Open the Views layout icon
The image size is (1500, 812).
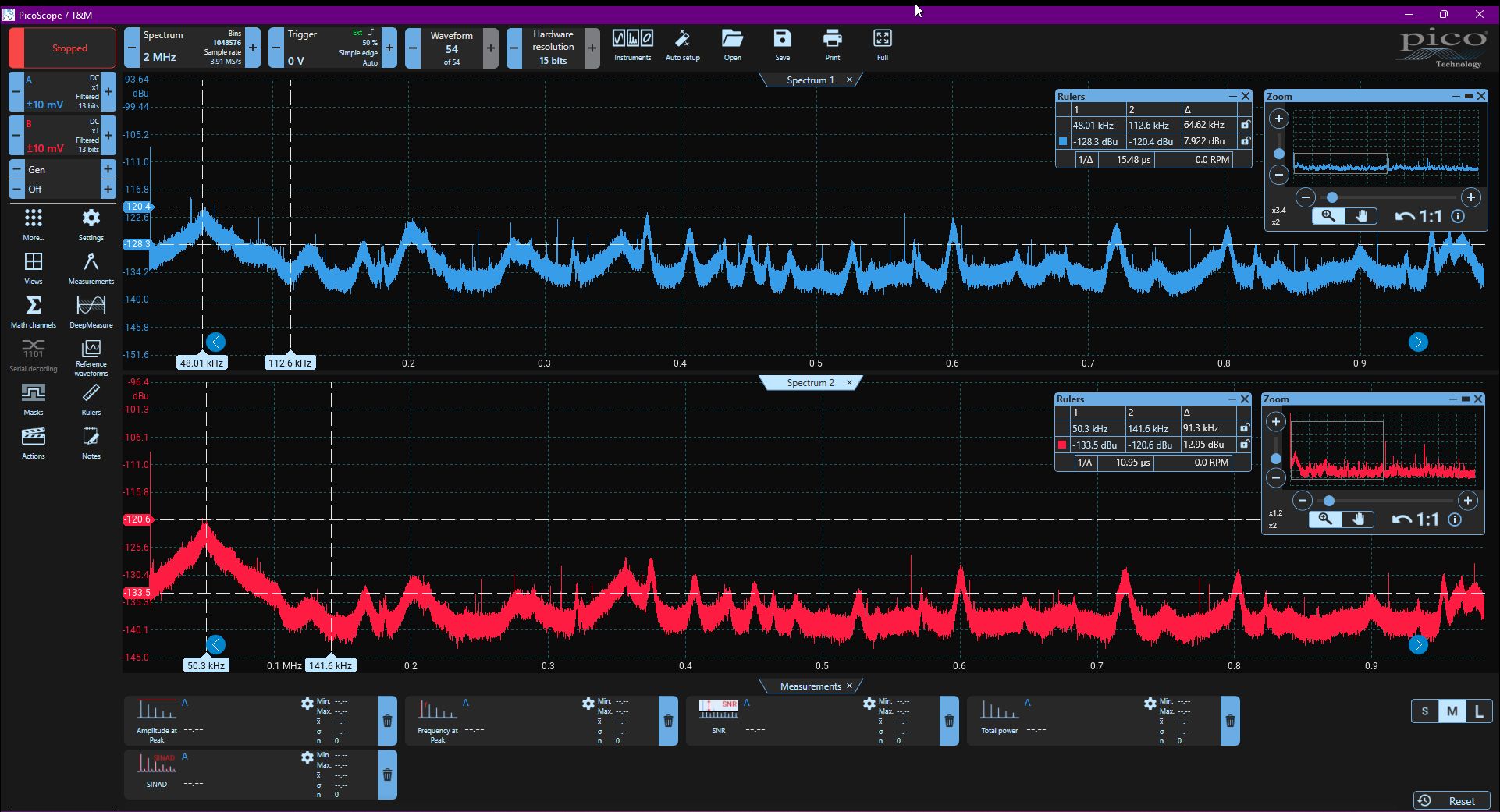coord(34,268)
